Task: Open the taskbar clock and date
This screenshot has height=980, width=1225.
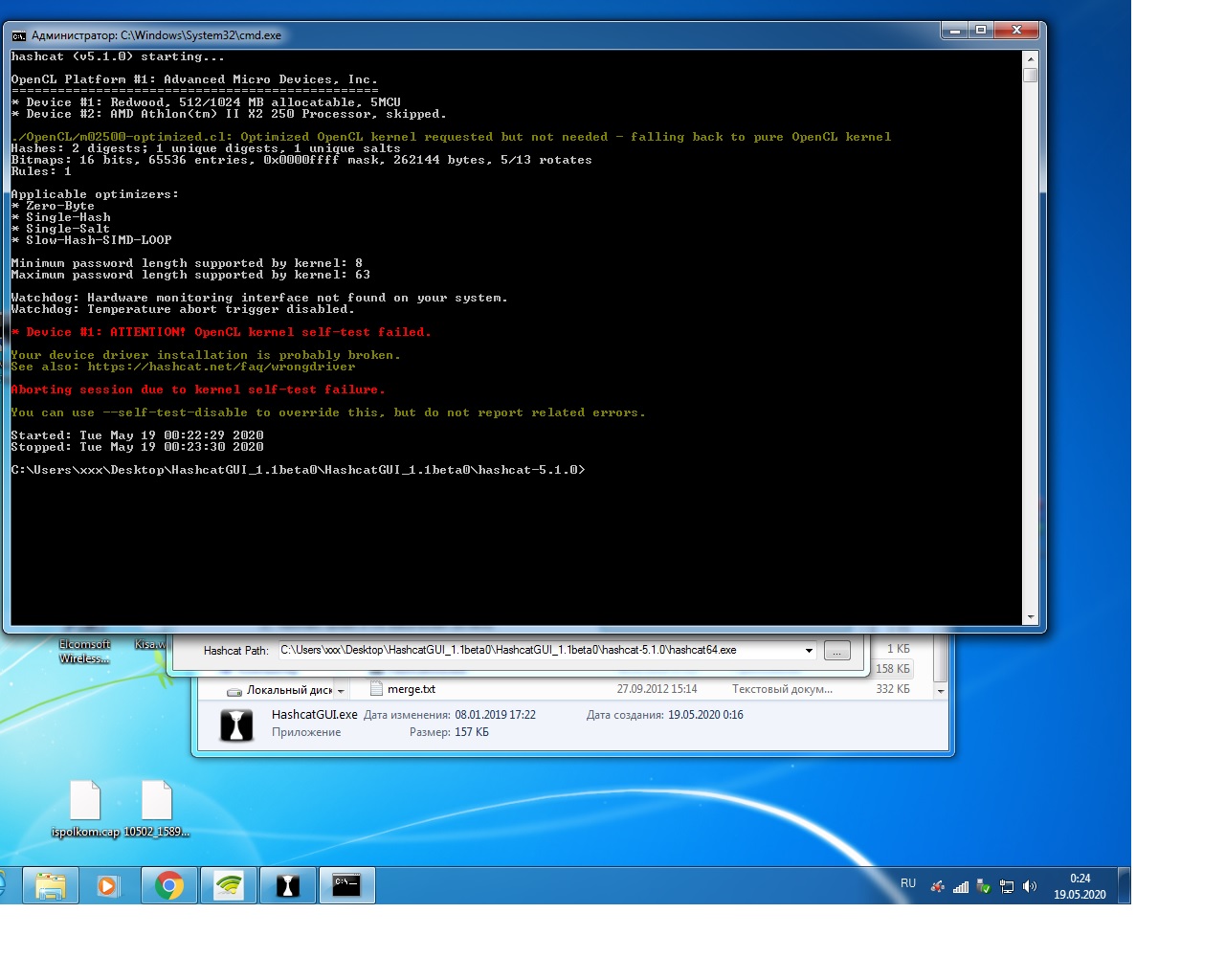Action: pyautogui.click(x=1080, y=886)
